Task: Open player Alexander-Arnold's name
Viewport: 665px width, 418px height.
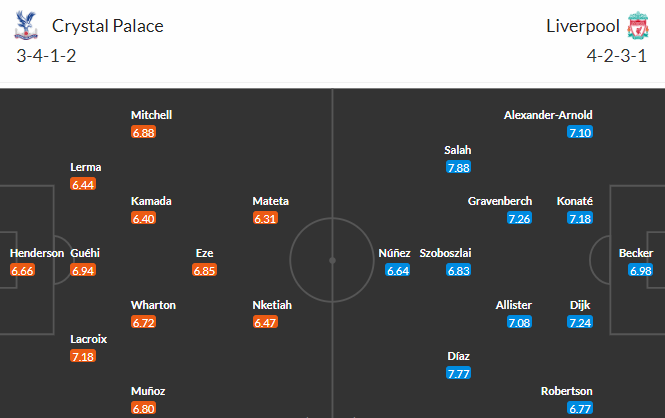Action: [548, 115]
